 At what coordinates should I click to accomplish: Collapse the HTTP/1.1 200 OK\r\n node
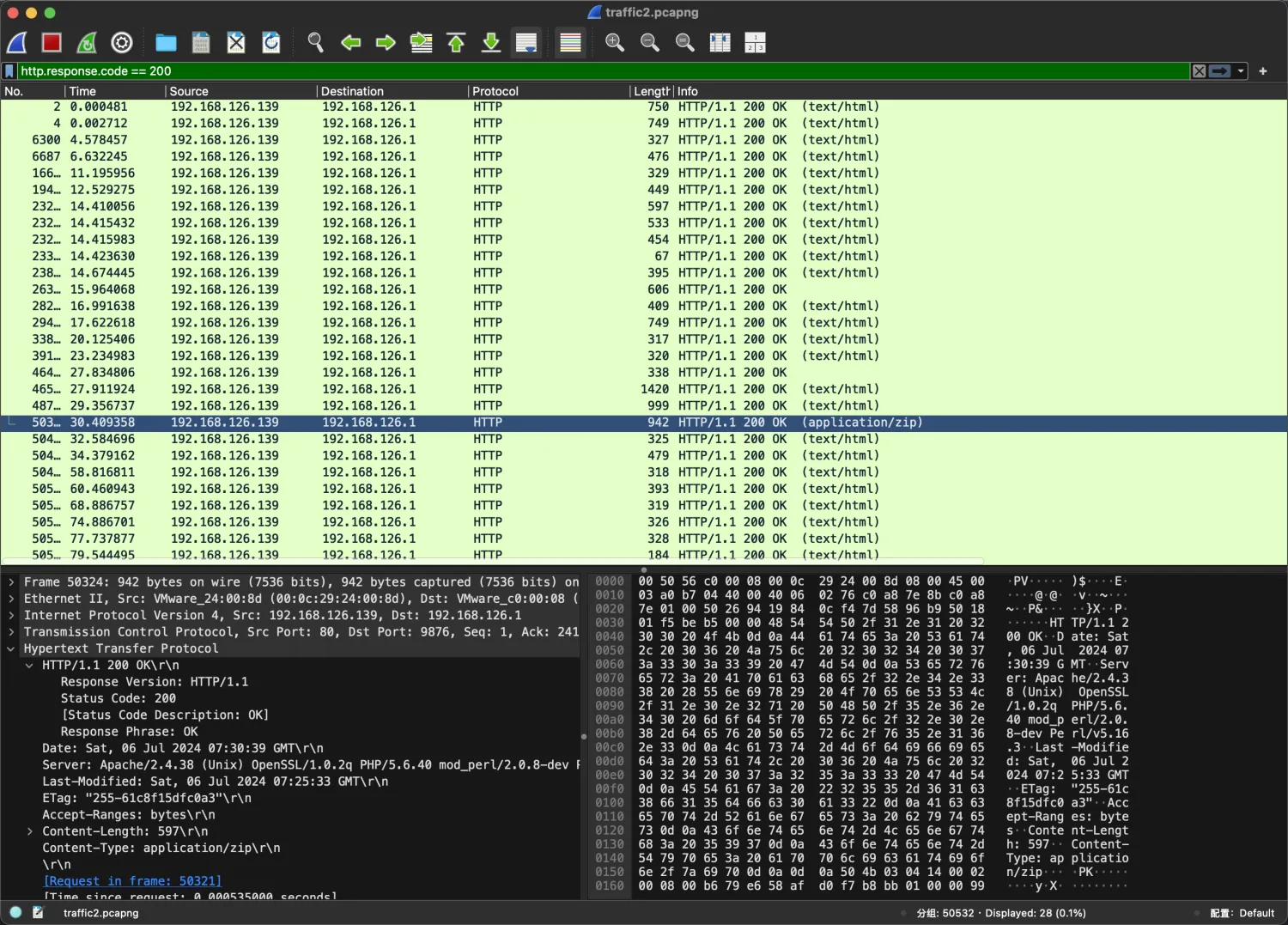[x=29, y=665]
